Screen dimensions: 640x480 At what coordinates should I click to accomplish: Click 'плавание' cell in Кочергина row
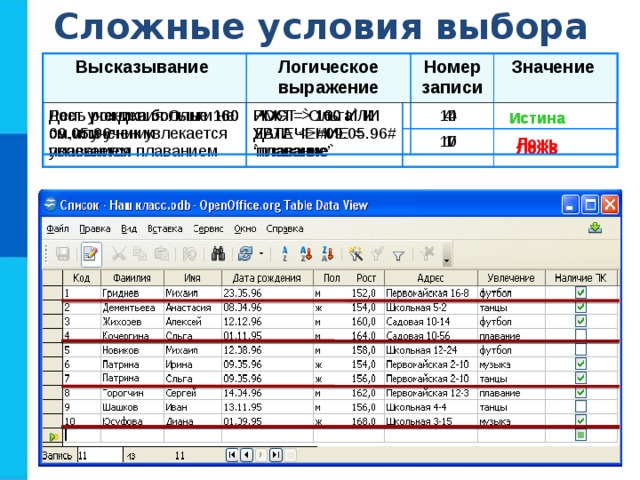(511, 336)
